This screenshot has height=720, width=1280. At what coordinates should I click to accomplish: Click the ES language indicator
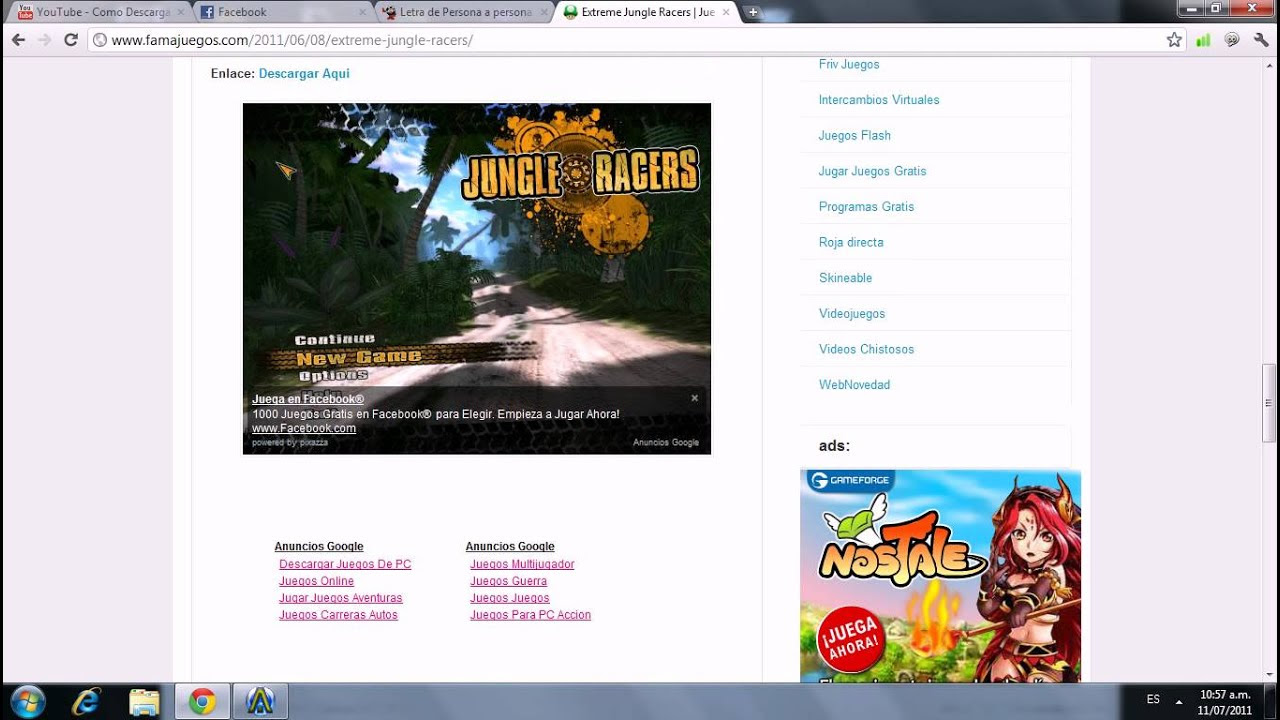click(1153, 700)
